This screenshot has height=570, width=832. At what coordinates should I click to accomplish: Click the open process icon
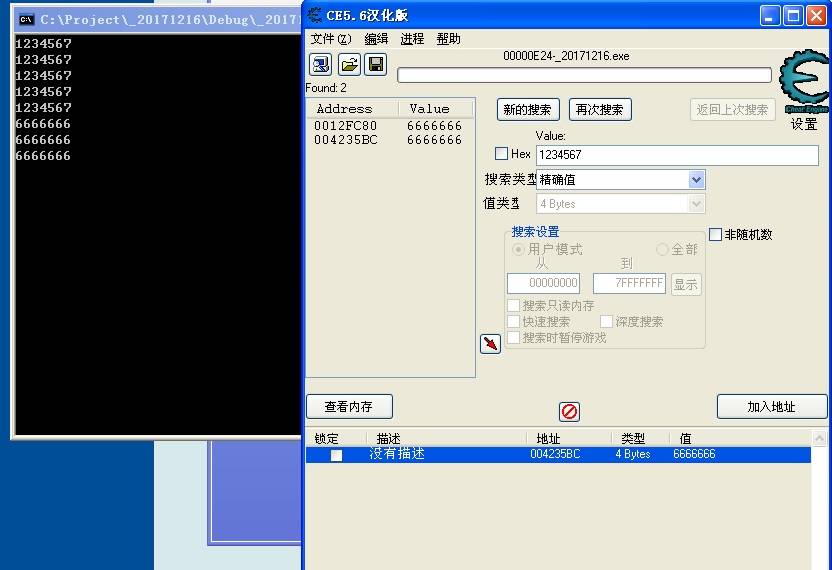321,65
